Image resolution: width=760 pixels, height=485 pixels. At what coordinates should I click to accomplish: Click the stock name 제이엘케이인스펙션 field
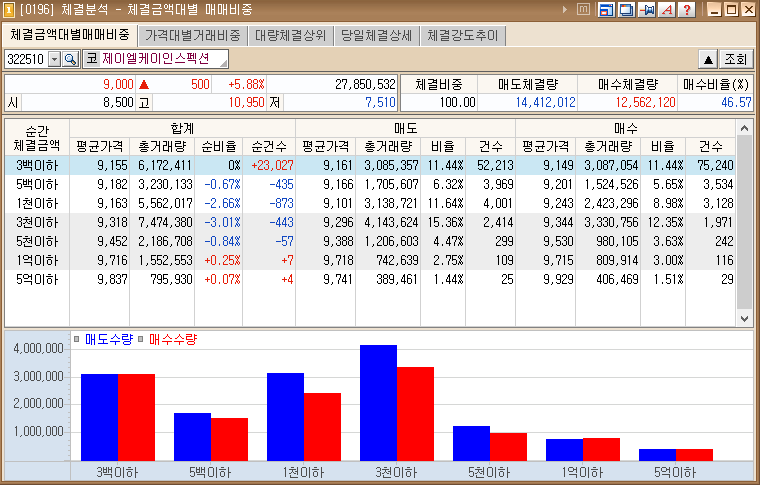(164, 59)
